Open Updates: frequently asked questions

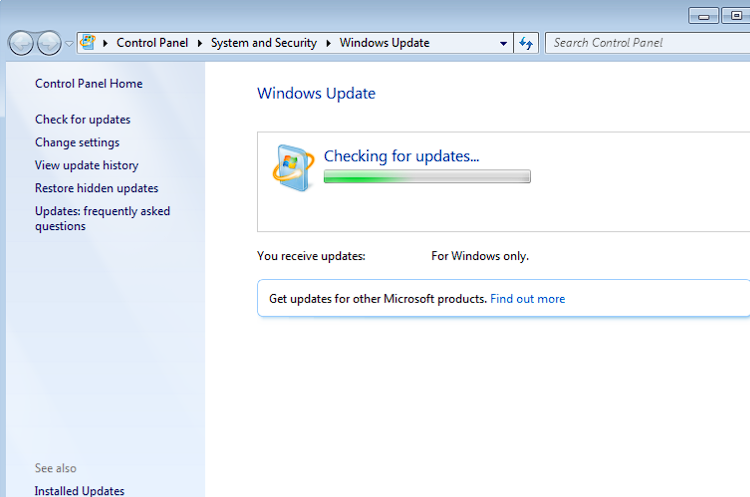coord(102,219)
